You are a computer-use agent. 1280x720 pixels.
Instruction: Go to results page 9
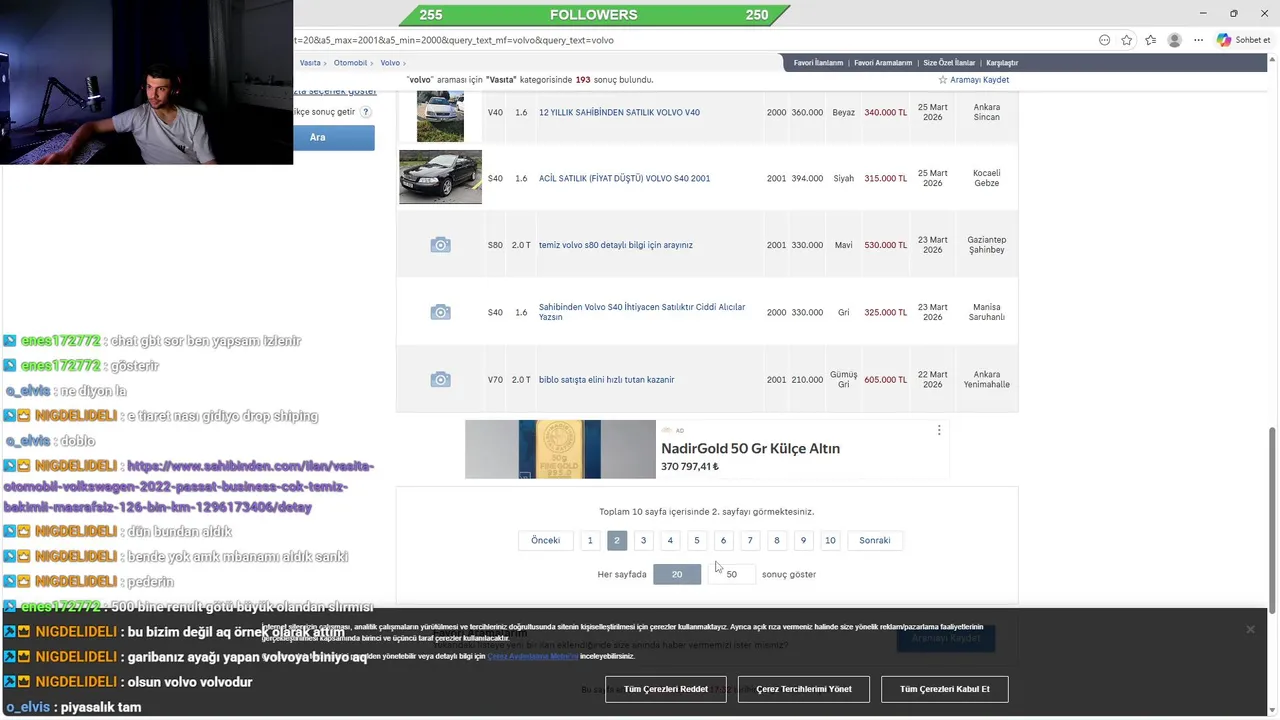tap(803, 540)
